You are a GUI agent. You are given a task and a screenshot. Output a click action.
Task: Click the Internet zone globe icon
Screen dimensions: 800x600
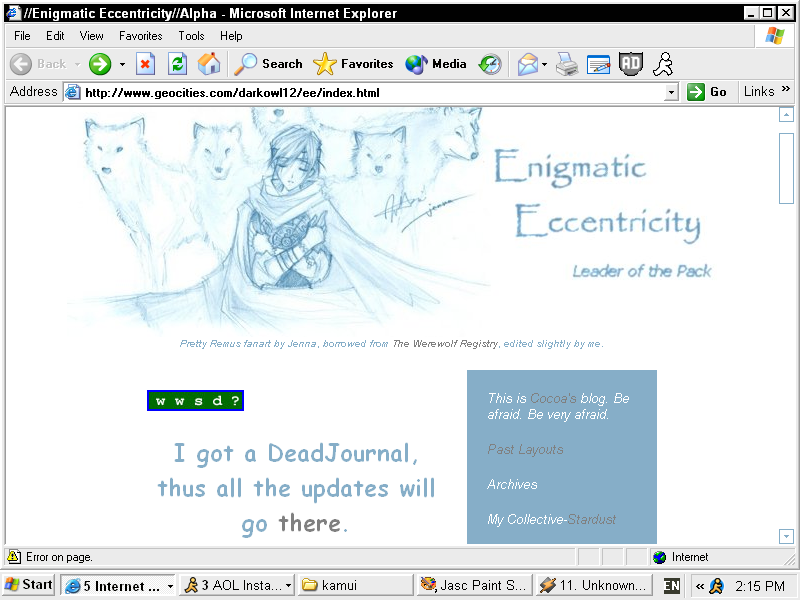659,557
